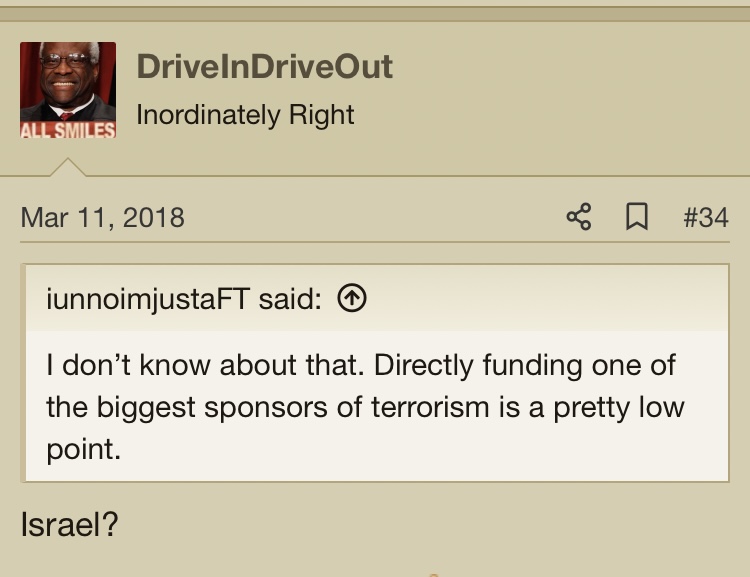The height and width of the screenshot is (577, 750).
Task: Click the share post icon
Action: pos(579,217)
